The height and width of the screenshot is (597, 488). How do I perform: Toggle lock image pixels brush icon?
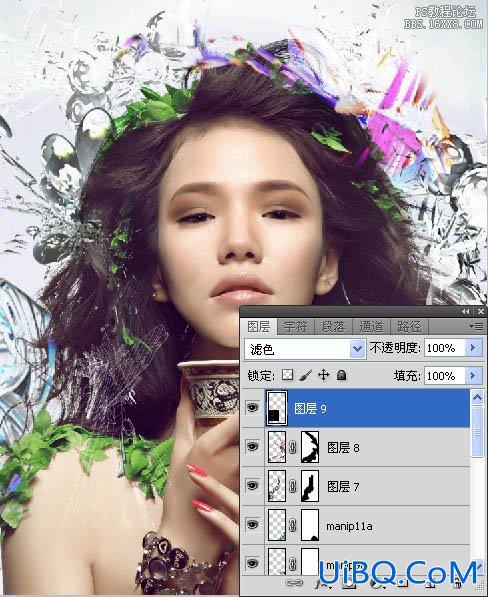[306, 375]
